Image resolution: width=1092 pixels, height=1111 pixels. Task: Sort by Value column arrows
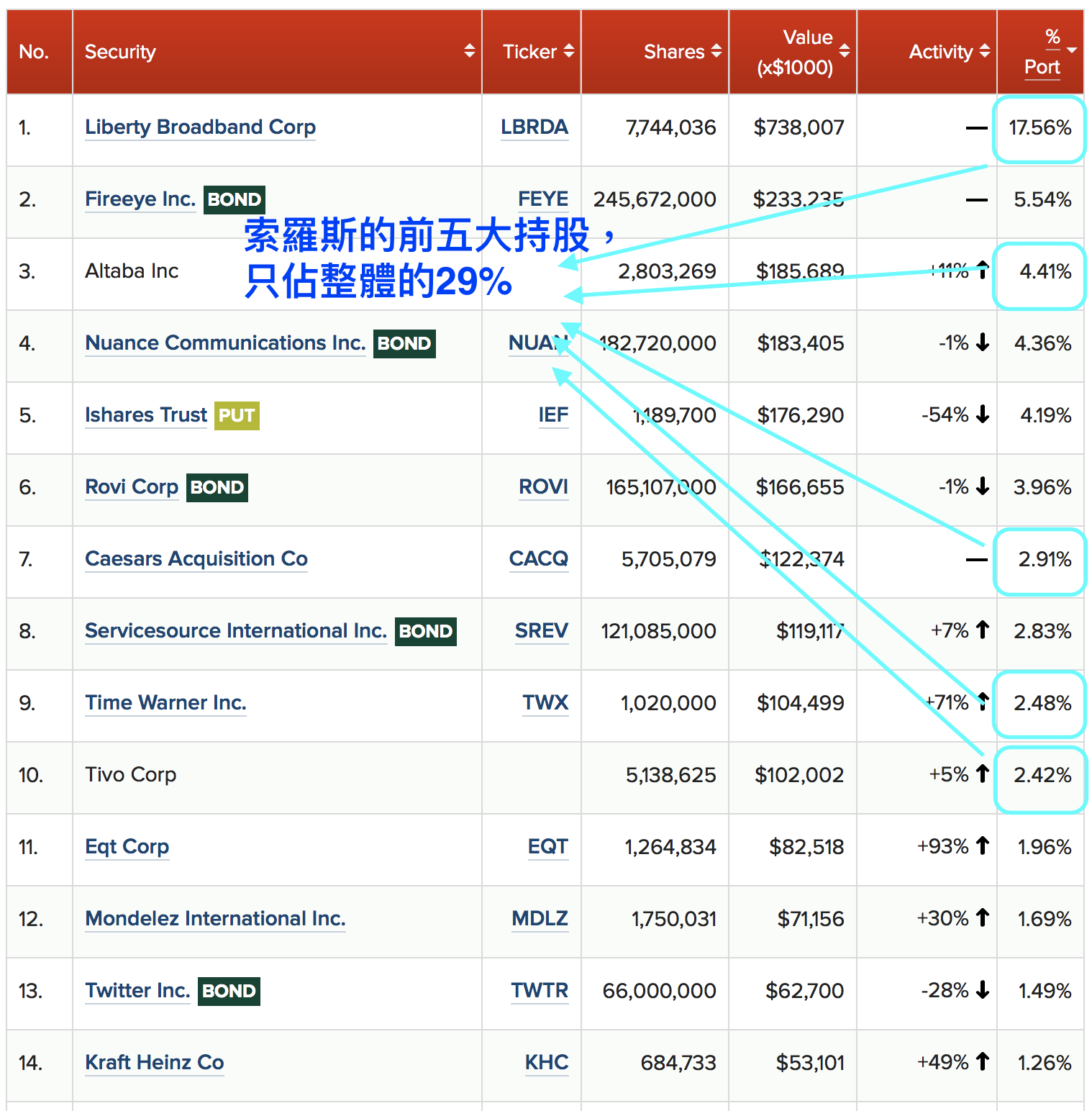point(845,51)
